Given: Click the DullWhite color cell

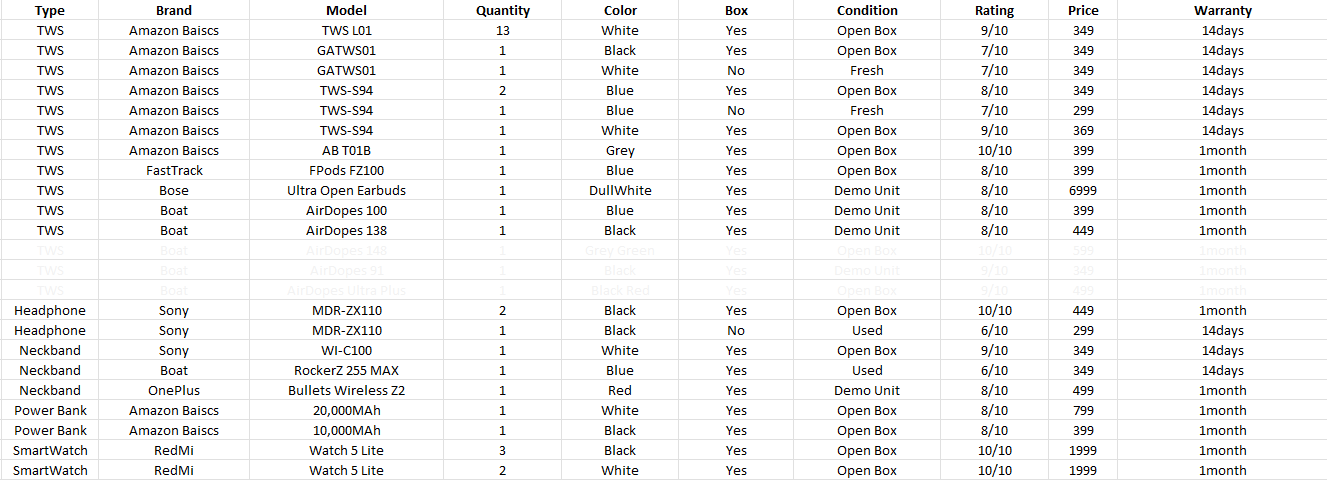Looking at the screenshot, I should [620, 190].
